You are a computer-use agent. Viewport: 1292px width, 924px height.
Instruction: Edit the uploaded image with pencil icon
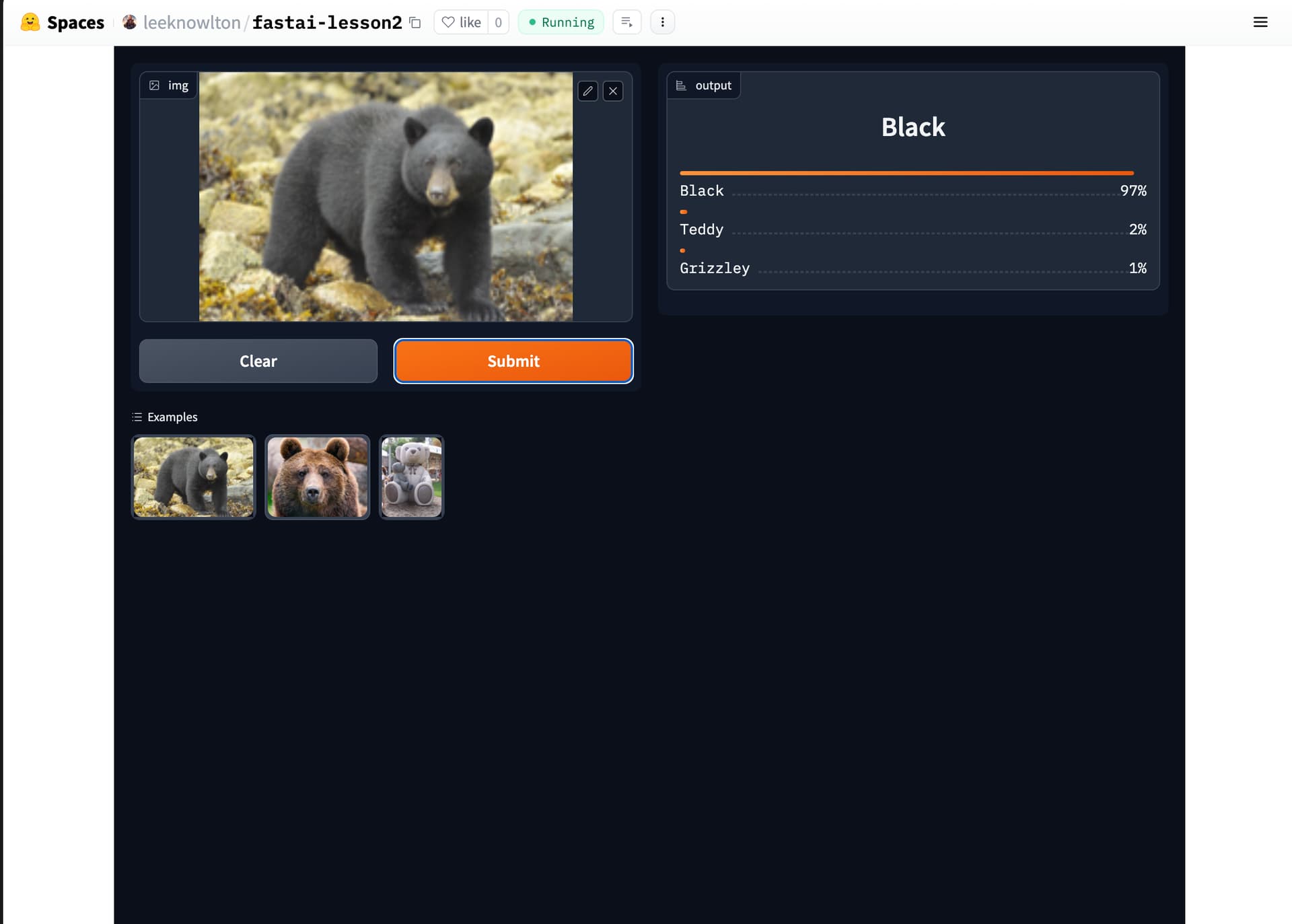click(x=587, y=91)
